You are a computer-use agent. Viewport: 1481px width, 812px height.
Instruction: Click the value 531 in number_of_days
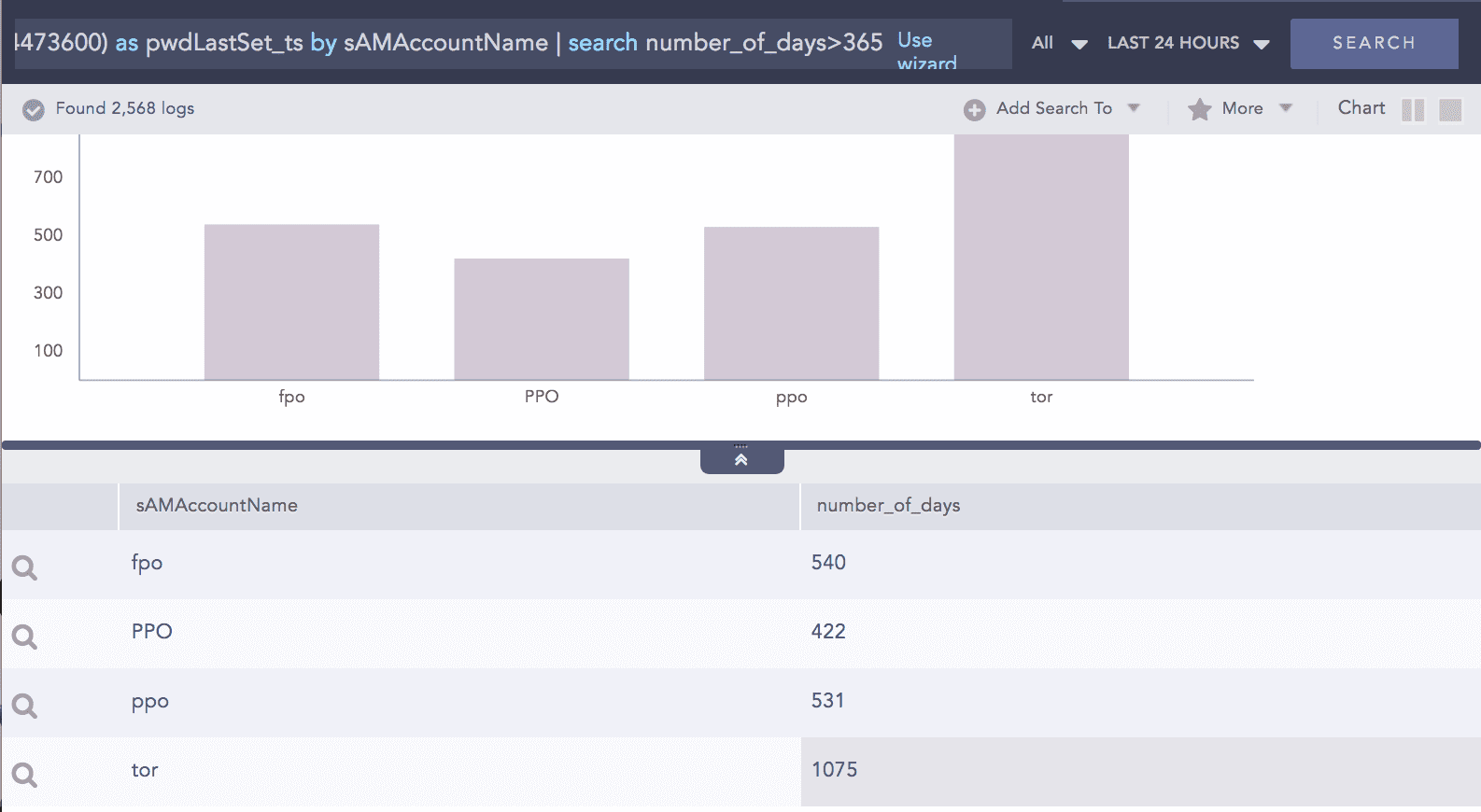(827, 701)
